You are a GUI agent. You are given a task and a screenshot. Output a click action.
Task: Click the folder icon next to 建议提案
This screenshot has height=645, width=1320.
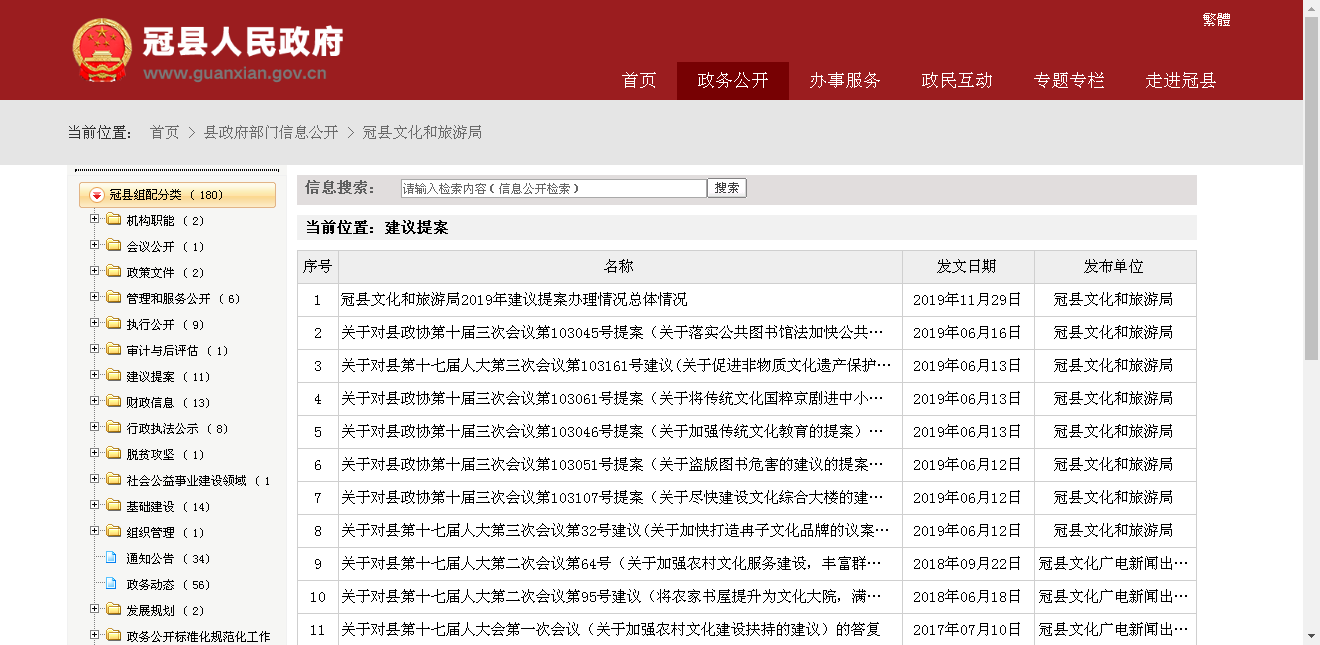113,376
